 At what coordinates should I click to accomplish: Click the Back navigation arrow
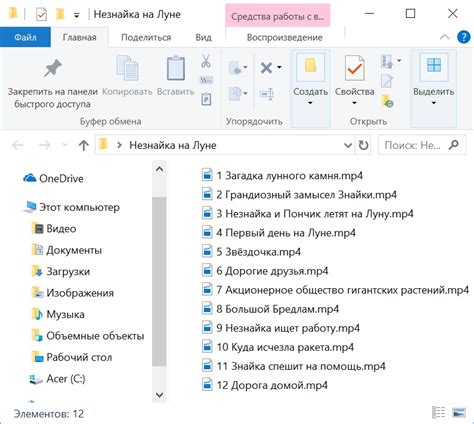pos(18,145)
